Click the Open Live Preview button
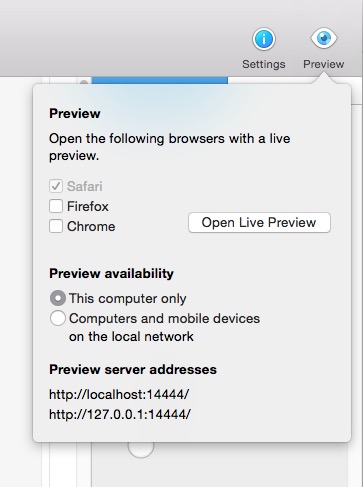Image resolution: width=363 pixels, height=487 pixels. pyautogui.click(x=259, y=222)
